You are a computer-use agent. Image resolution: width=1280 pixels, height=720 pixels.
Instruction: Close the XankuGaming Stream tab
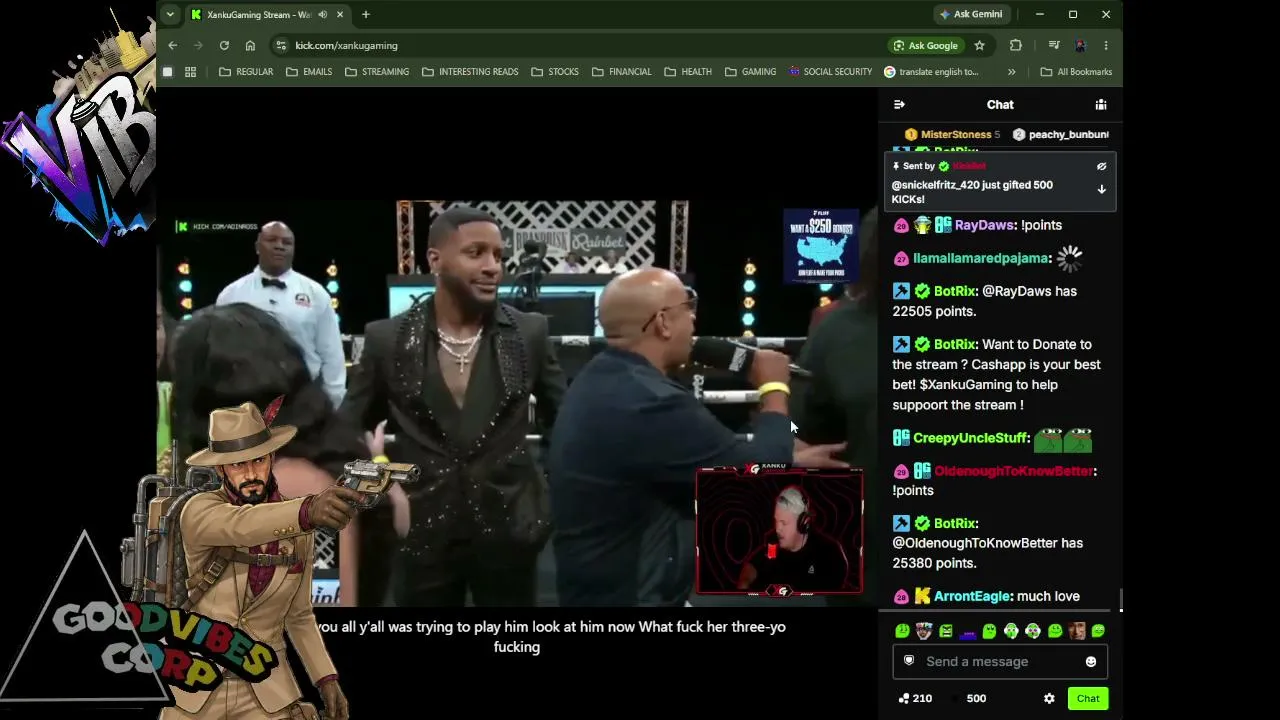tap(340, 14)
